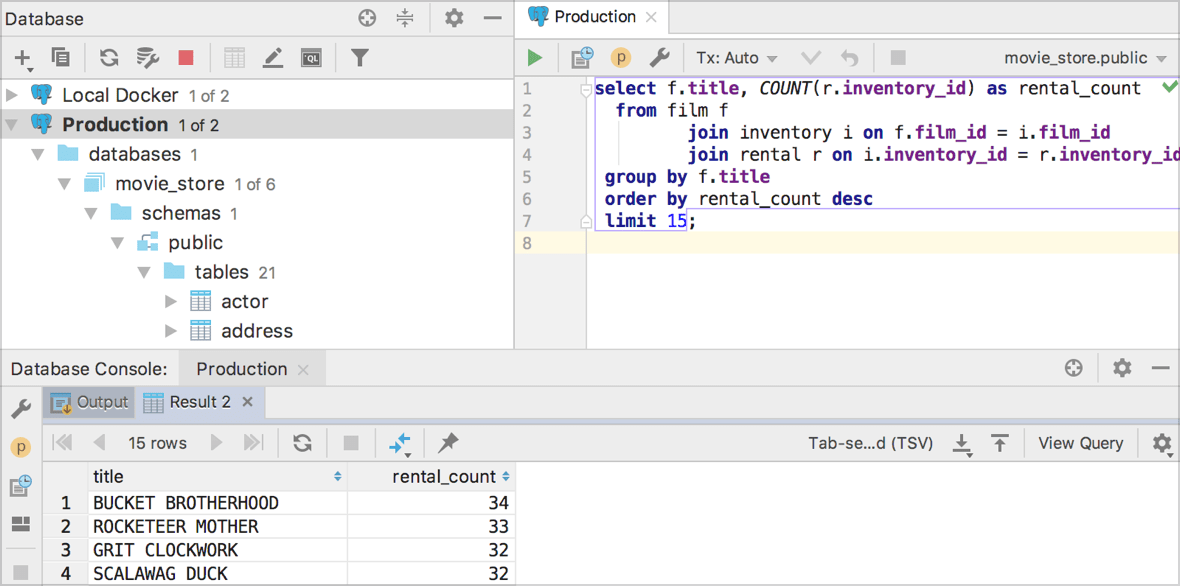The height and width of the screenshot is (586, 1180).
Task: Expand the Local Docker data source
Action: click(12, 95)
